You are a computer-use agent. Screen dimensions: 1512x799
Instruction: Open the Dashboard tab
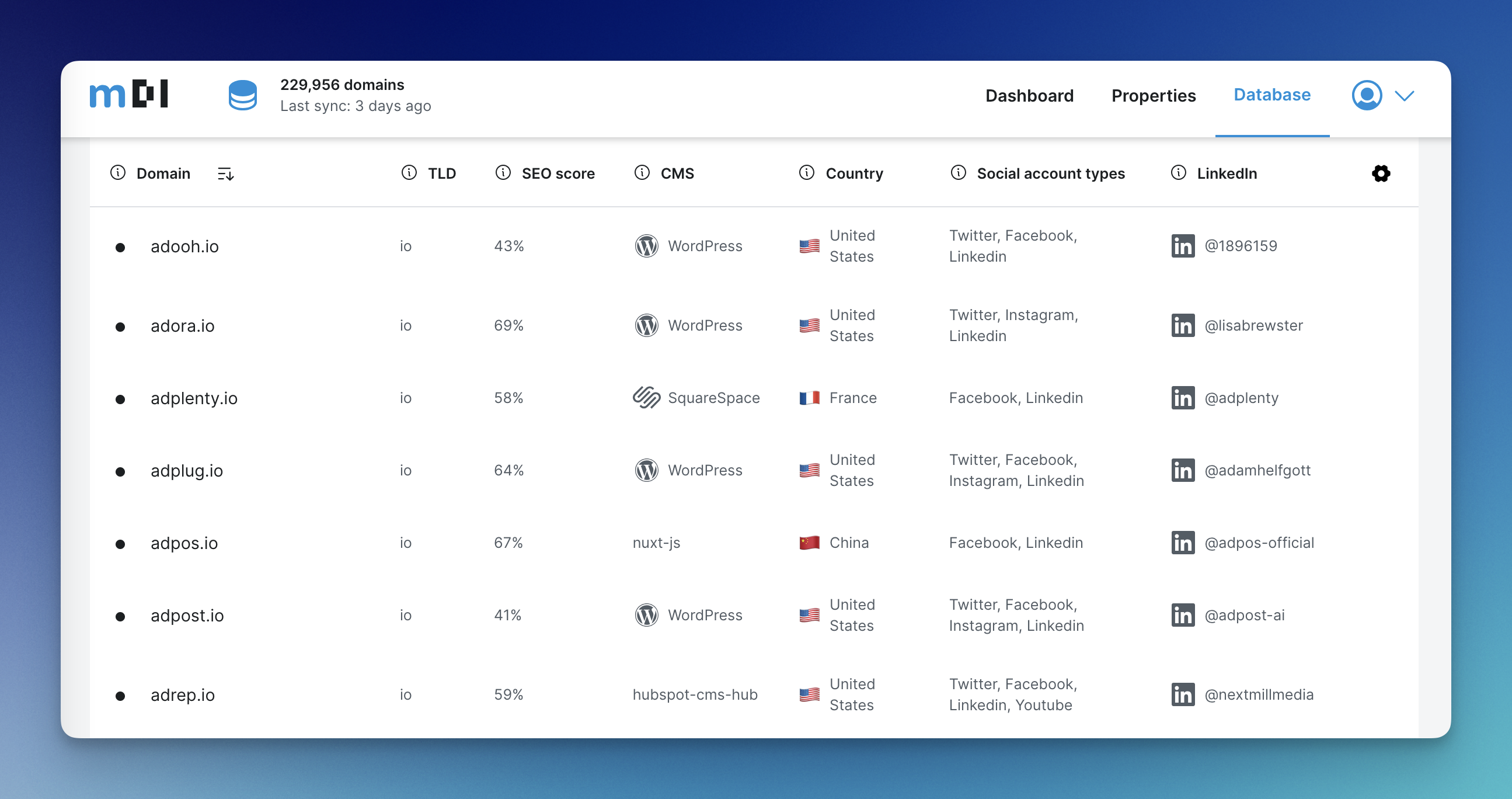pyautogui.click(x=1029, y=95)
